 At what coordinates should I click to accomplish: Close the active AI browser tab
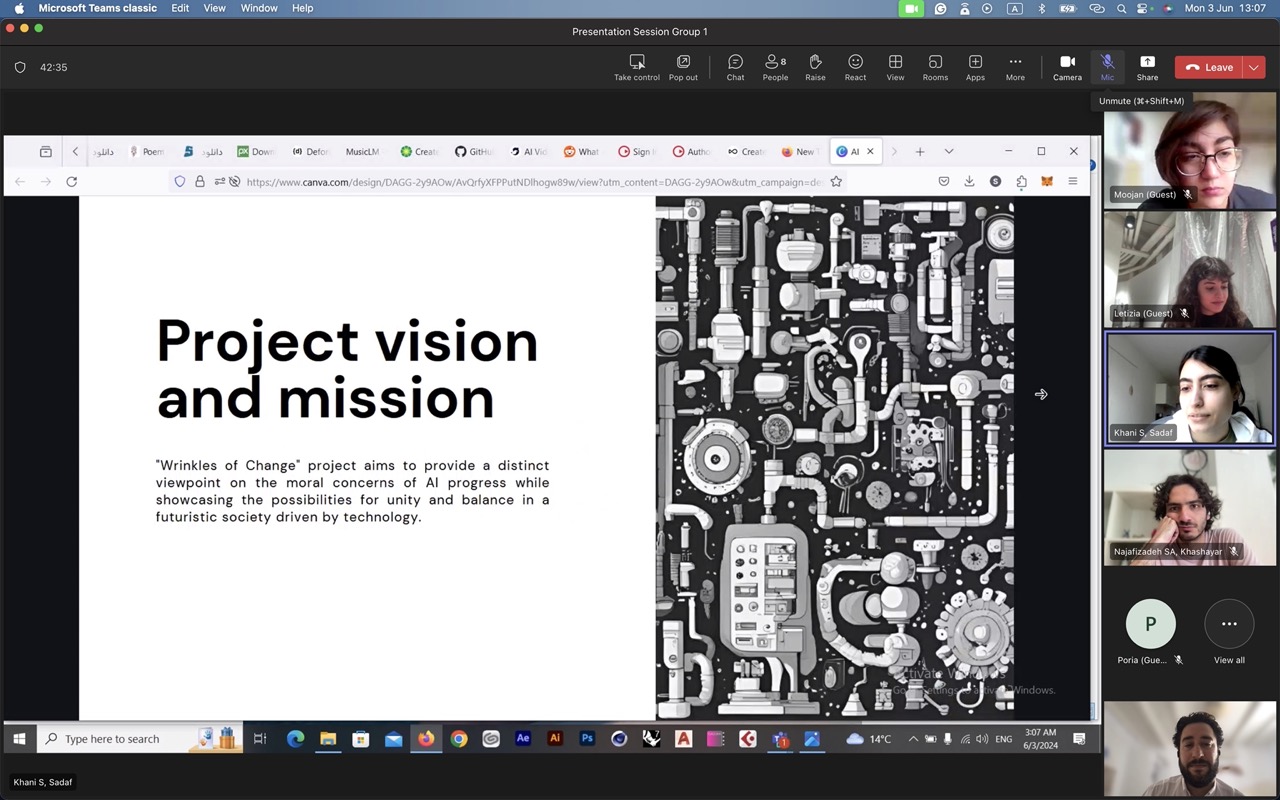[870, 152]
